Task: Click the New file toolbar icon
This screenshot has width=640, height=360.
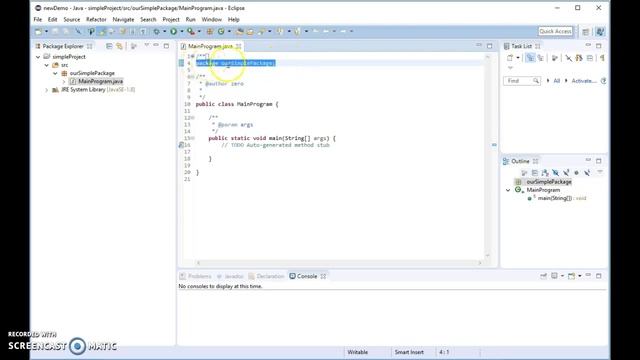Action: (38, 31)
